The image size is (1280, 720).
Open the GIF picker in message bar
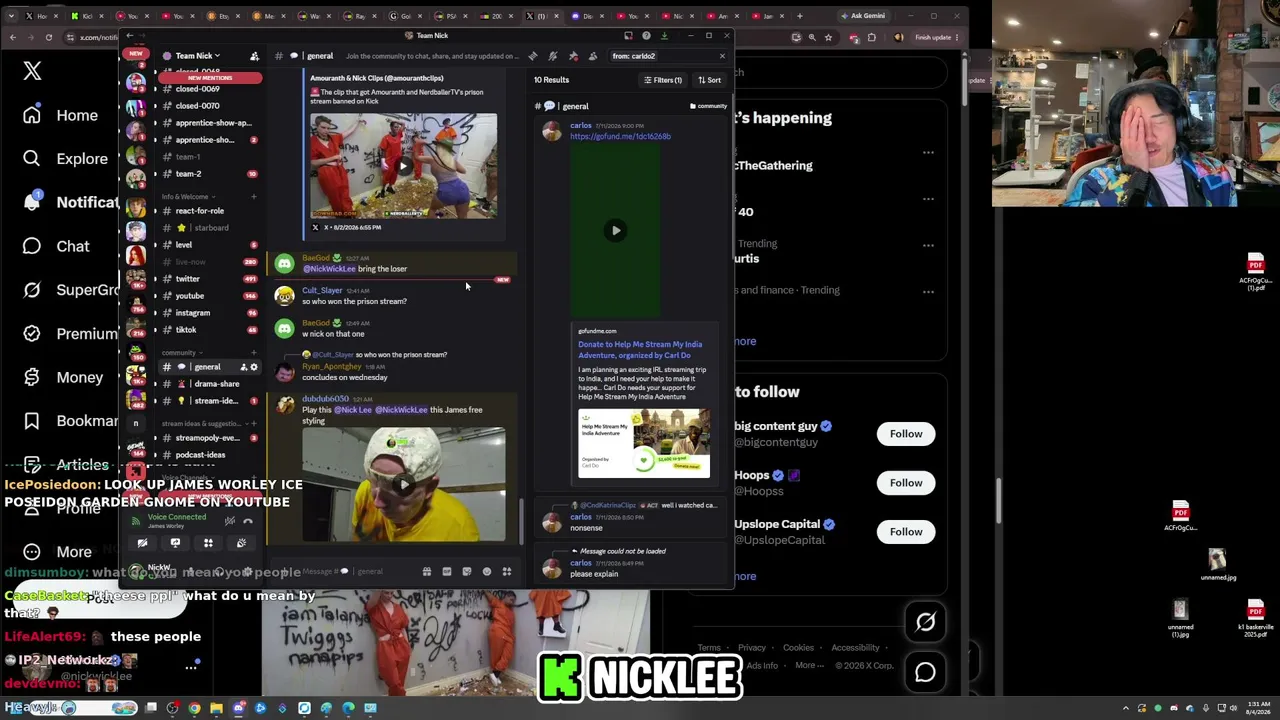pyautogui.click(x=447, y=572)
